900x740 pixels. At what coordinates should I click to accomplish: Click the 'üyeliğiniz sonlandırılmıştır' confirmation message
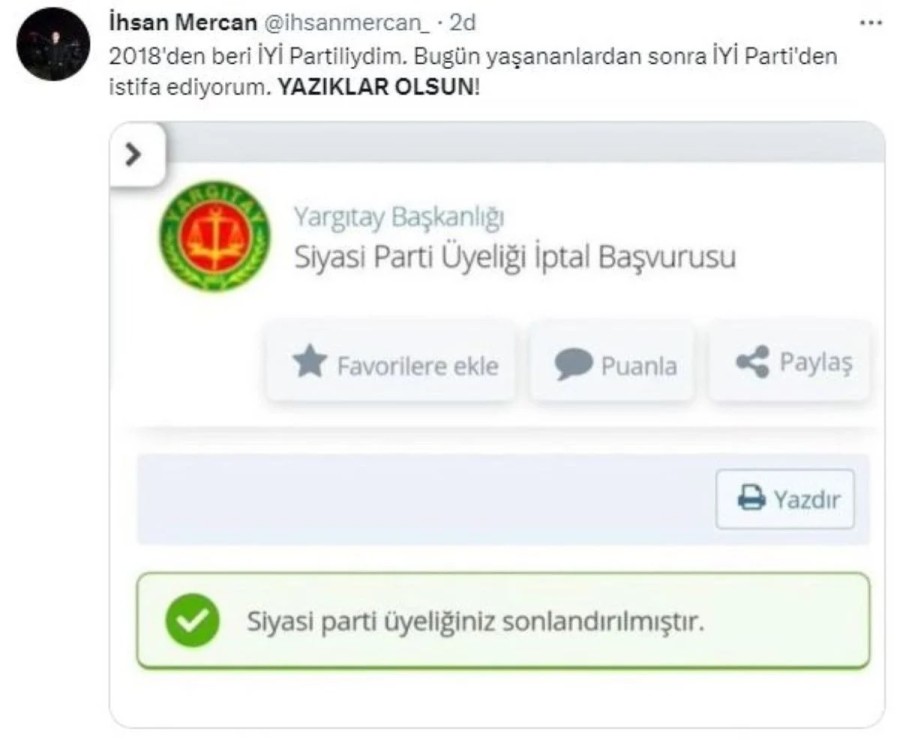(x=476, y=621)
